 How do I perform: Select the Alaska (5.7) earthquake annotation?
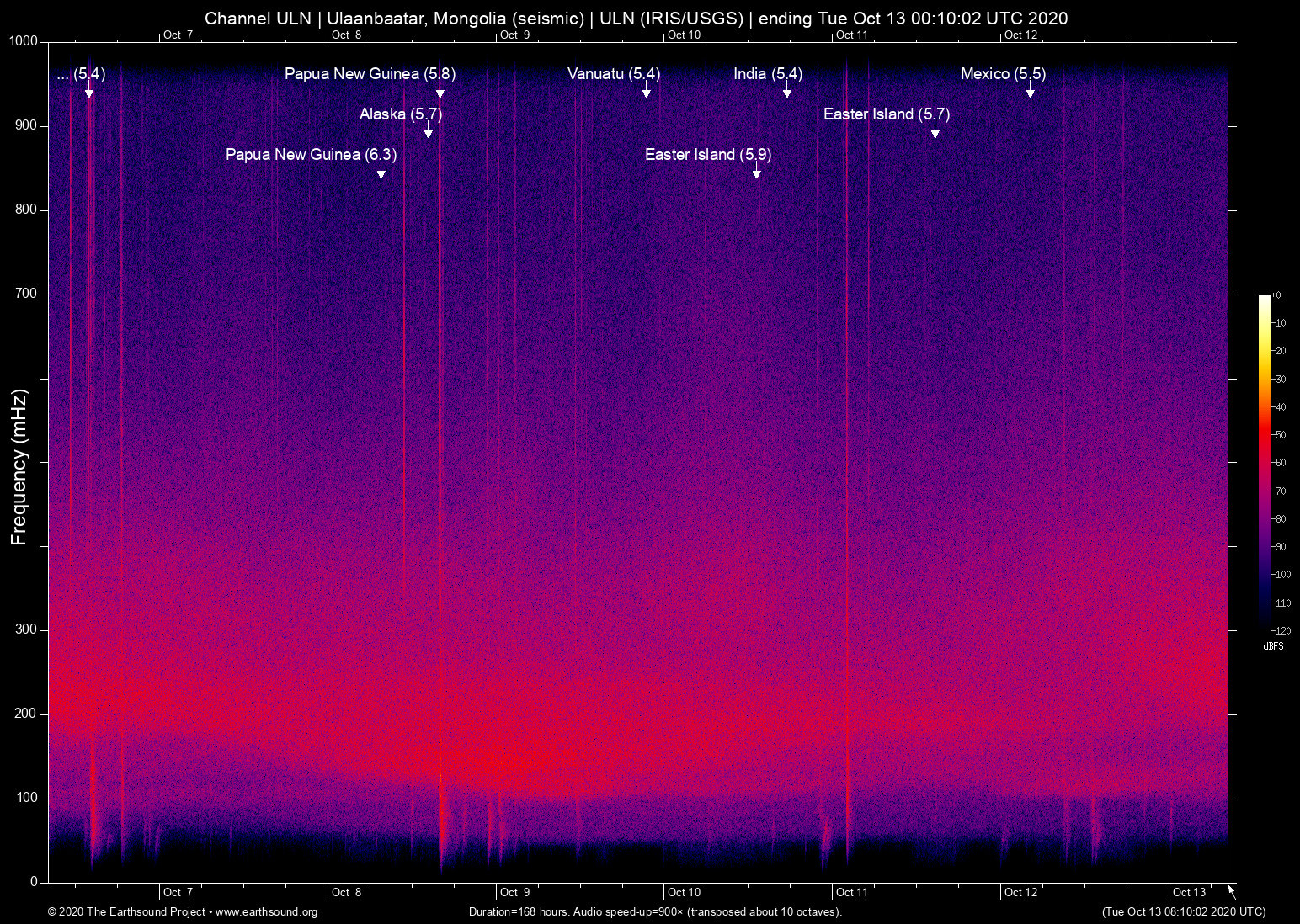click(401, 114)
